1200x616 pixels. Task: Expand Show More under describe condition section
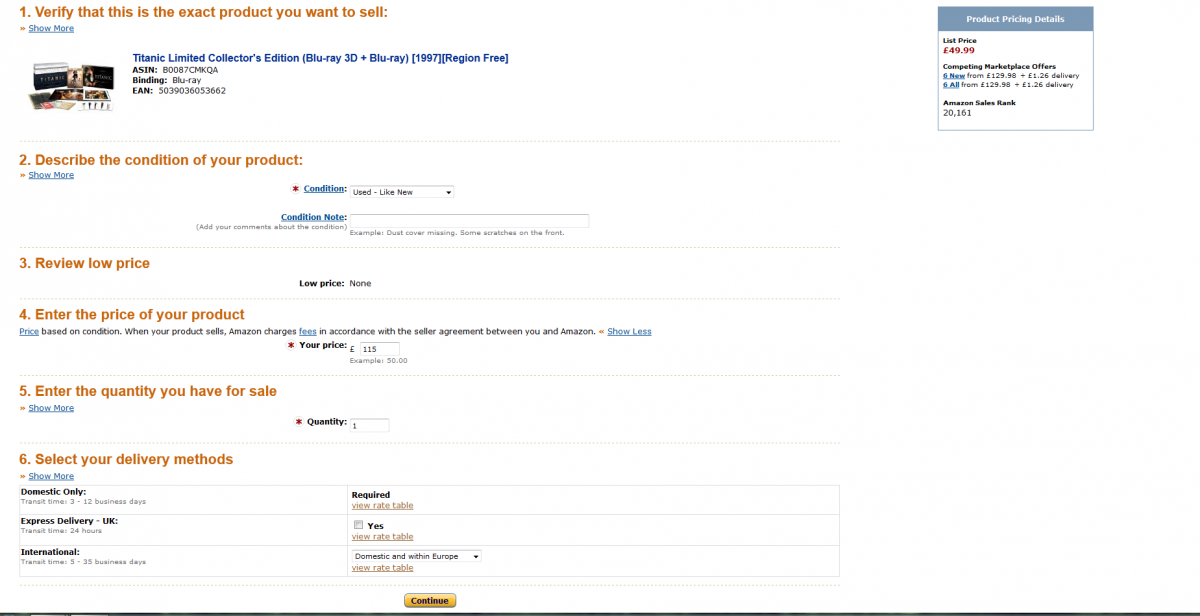(51, 175)
